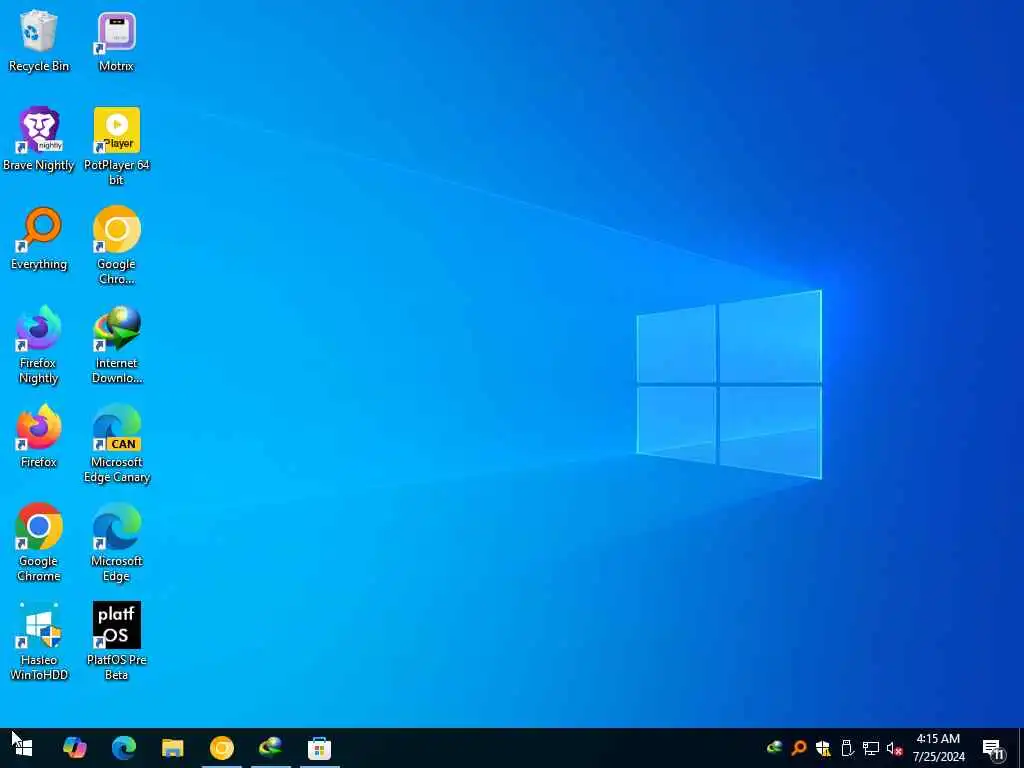Select the Firefox desktop shortcut

(x=39, y=436)
